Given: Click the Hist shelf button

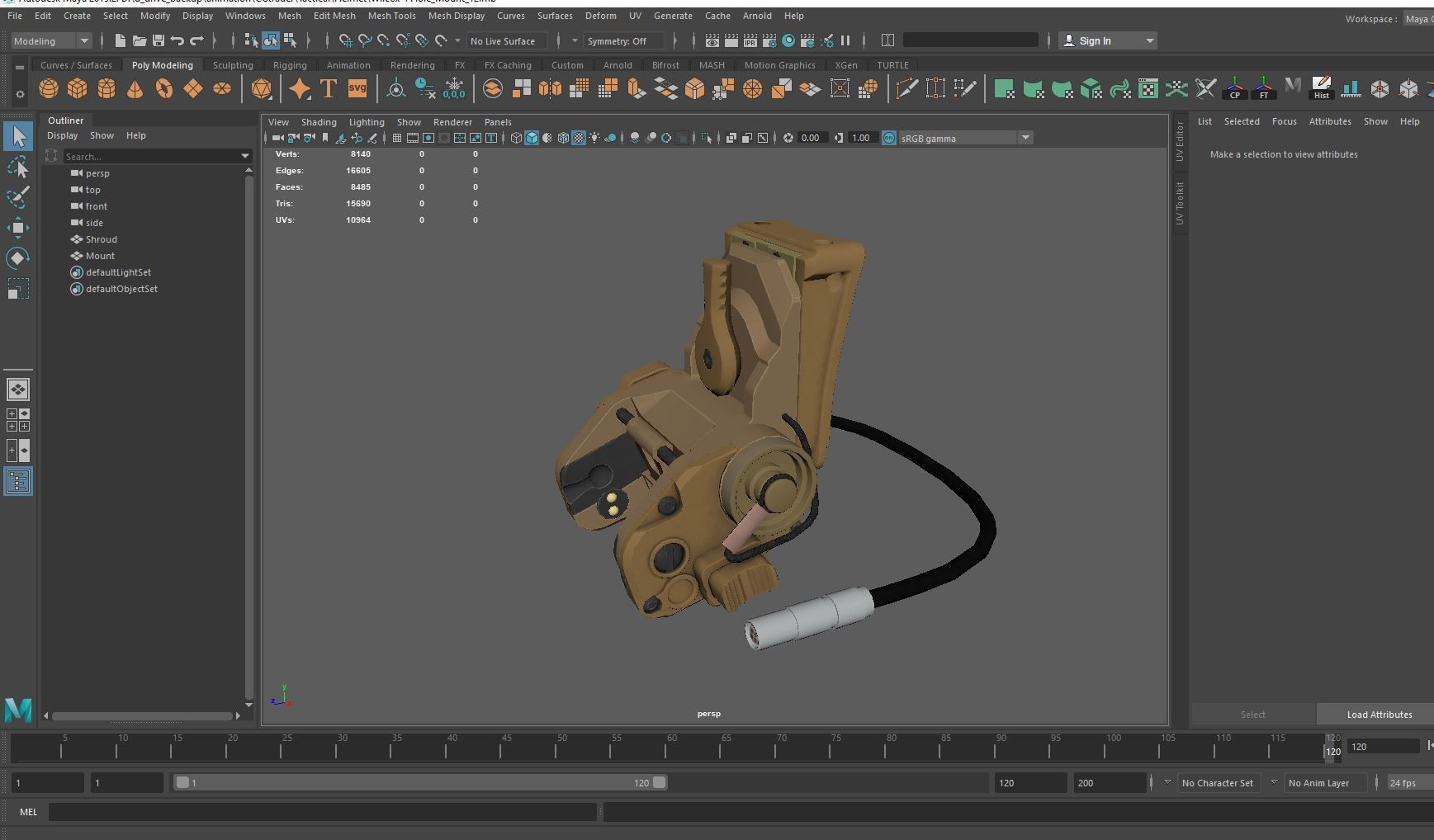Looking at the screenshot, I should [1322, 88].
